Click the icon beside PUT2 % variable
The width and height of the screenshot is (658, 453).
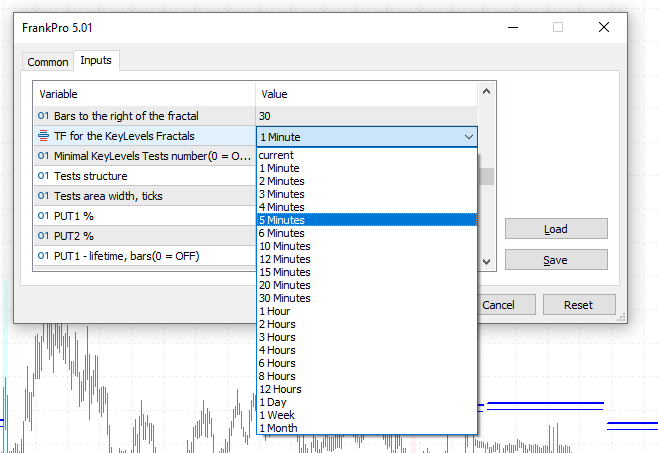[44, 236]
